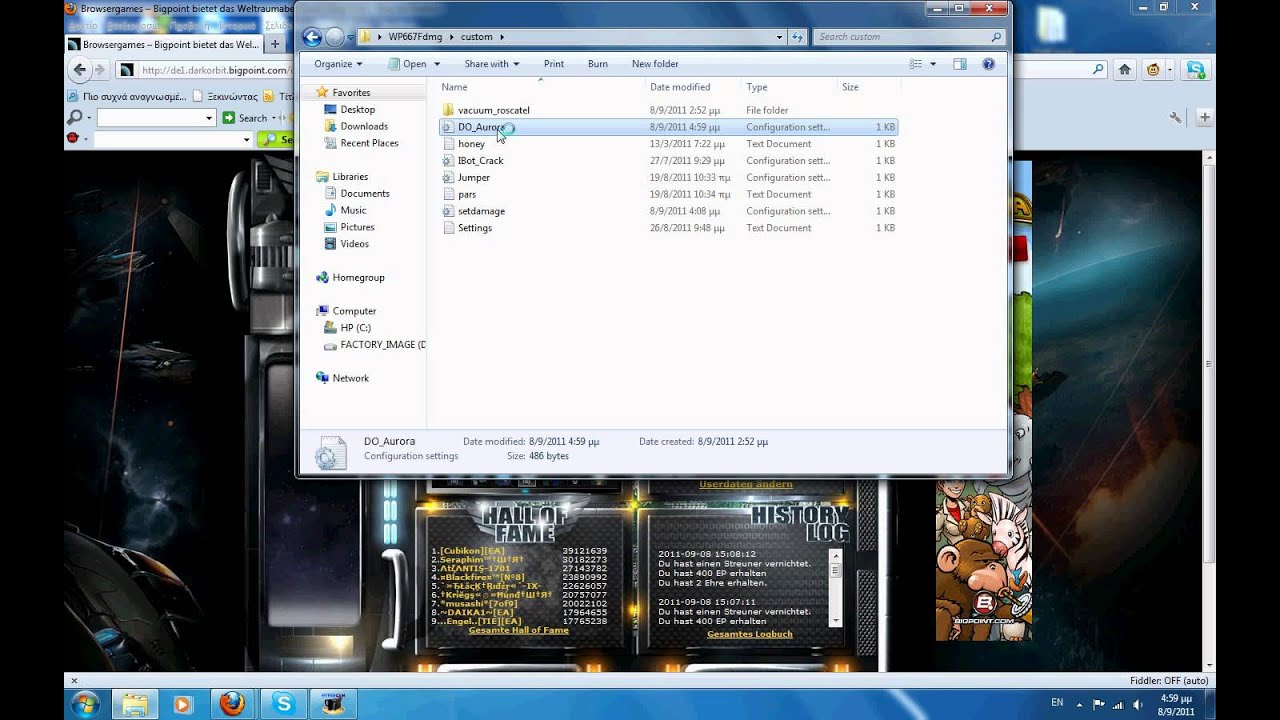The height and width of the screenshot is (720, 1280).
Task: Open the Share with menu
Action: tap(491, 64)
